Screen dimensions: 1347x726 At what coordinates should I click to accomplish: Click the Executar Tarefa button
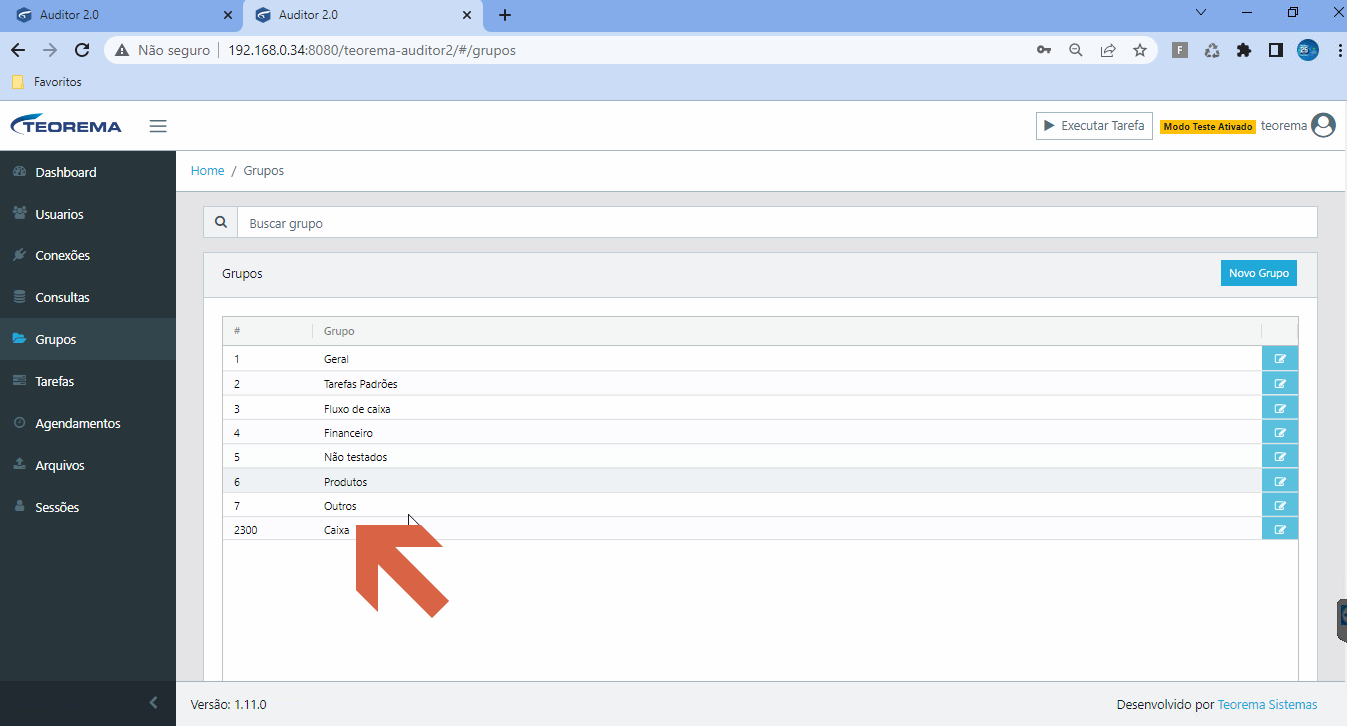point(1094,126)
